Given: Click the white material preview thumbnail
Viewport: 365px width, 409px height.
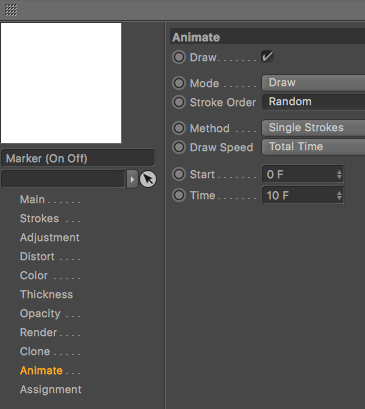Looking at the screenshot, I should click(61, 83).
